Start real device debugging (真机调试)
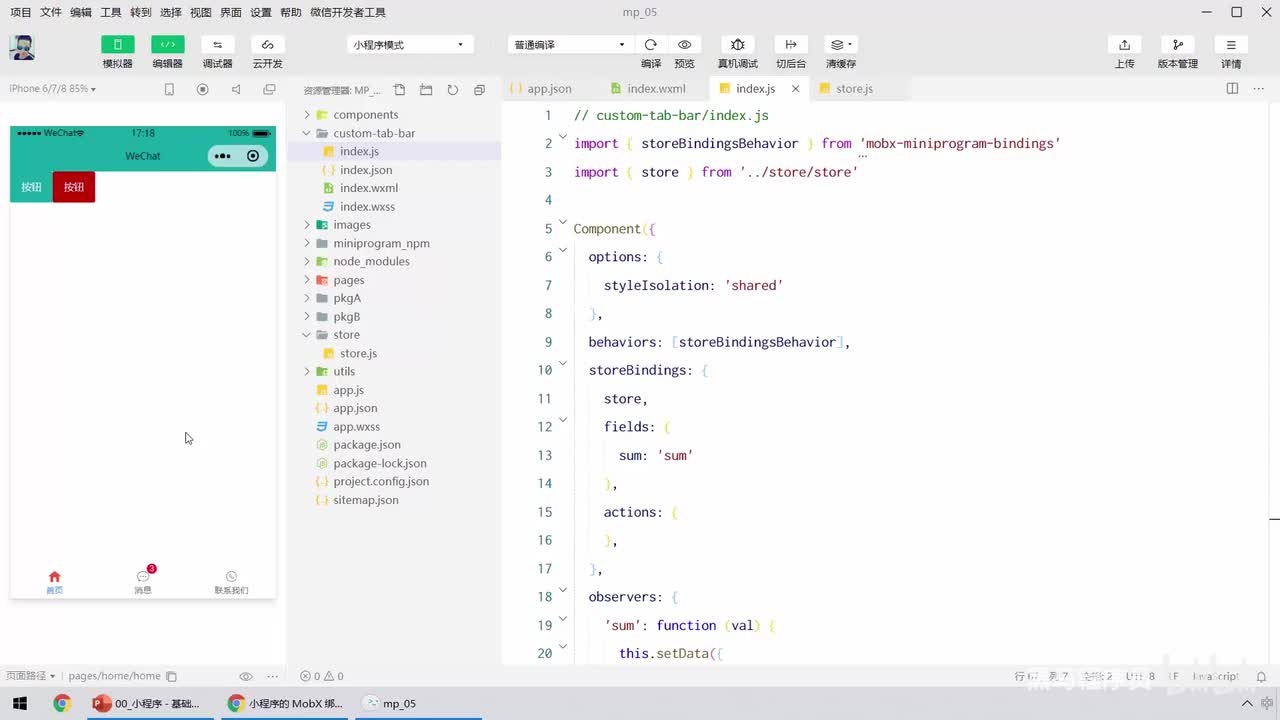1280x720 pixels. tap(738, 45)
